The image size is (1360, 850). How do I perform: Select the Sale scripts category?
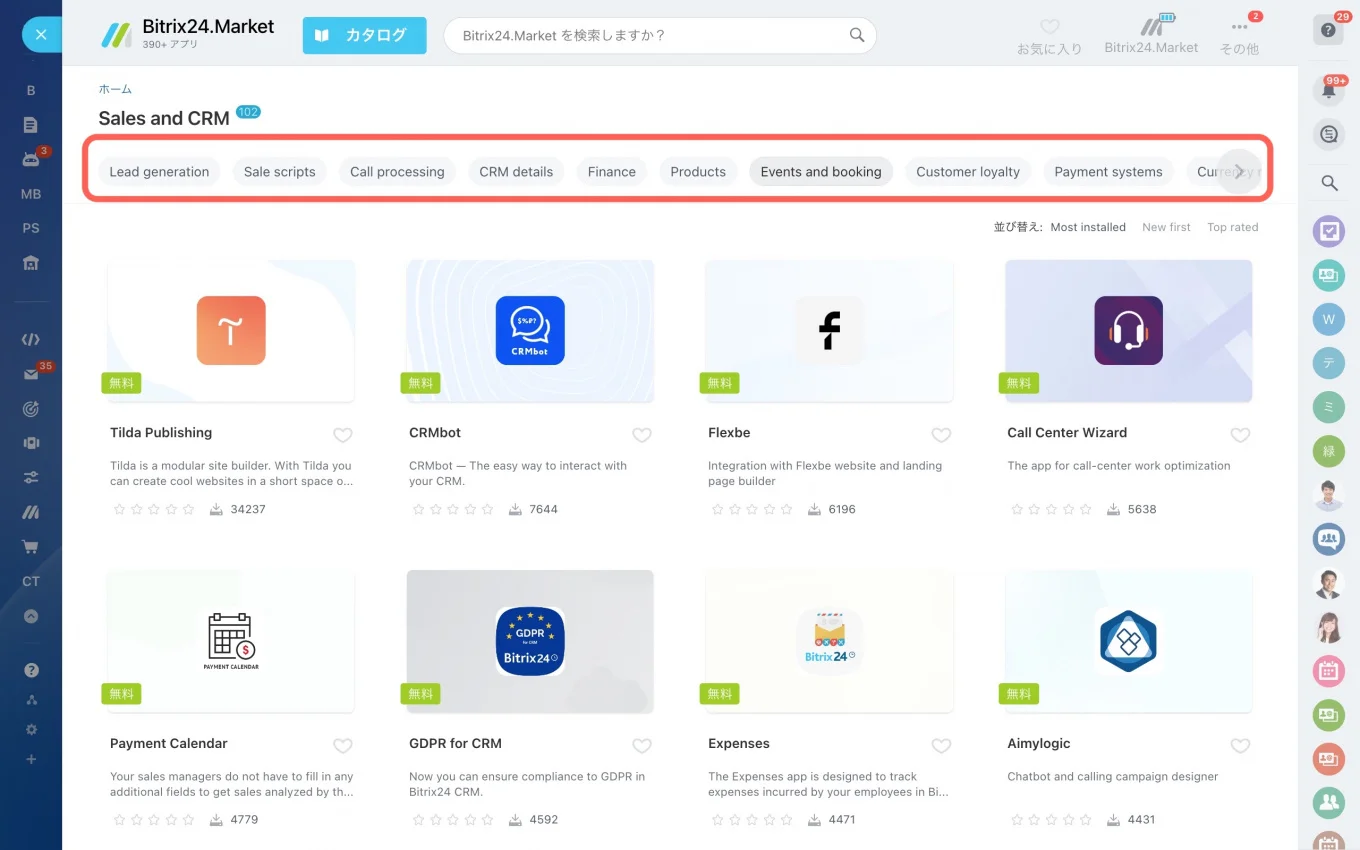coord(280,172)
